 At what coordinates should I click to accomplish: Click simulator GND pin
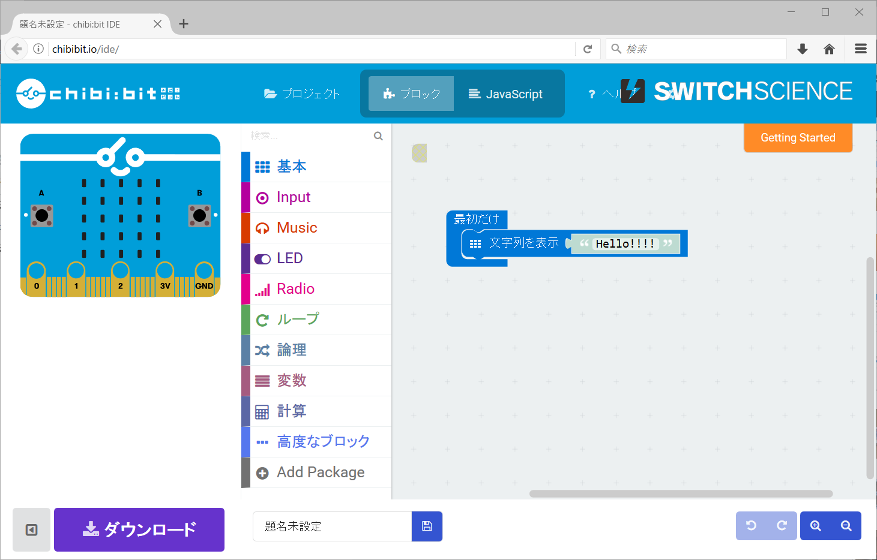(204, 278)
